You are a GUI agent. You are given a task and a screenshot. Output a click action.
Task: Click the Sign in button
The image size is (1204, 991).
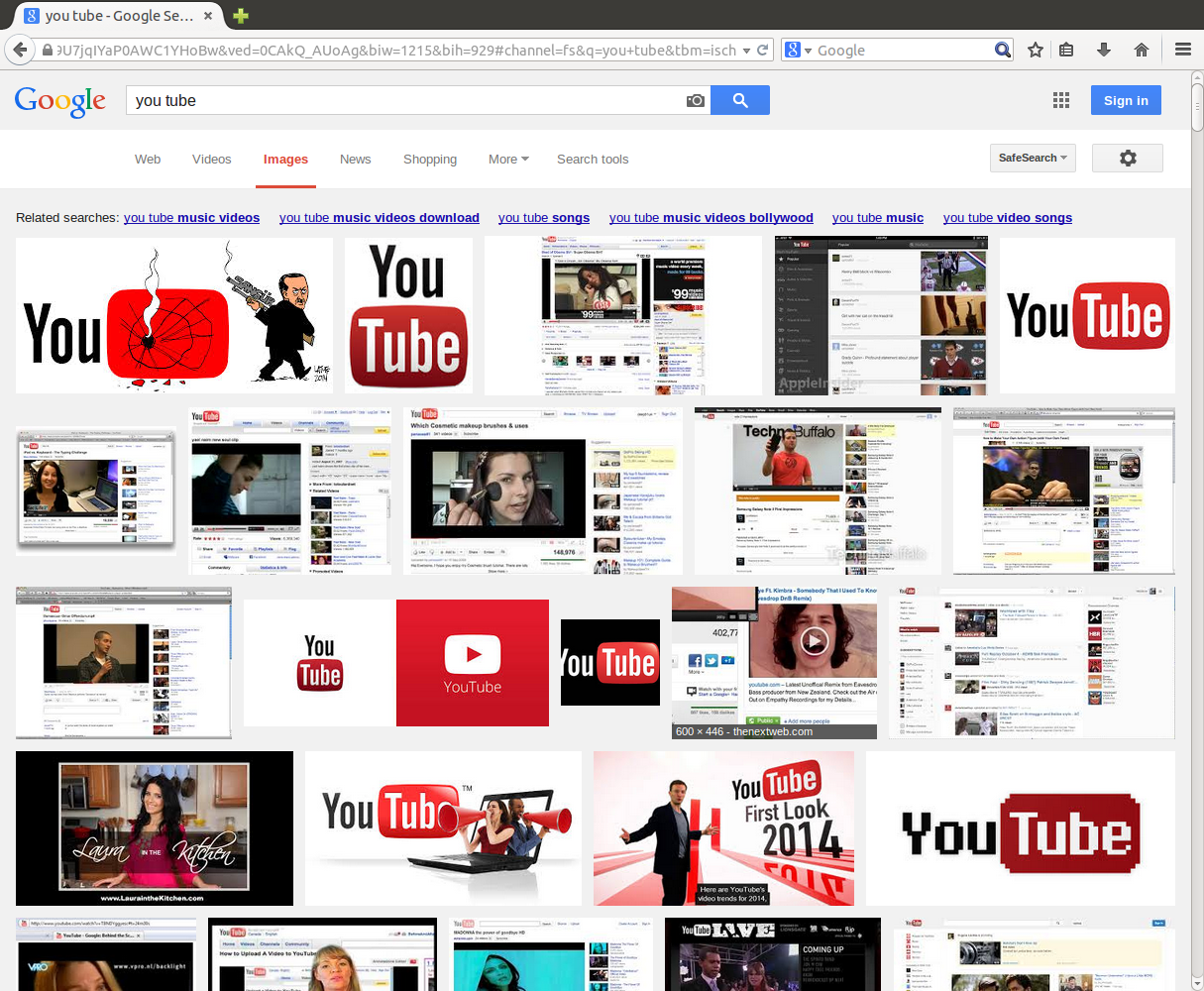click(x=1126, y=100)
